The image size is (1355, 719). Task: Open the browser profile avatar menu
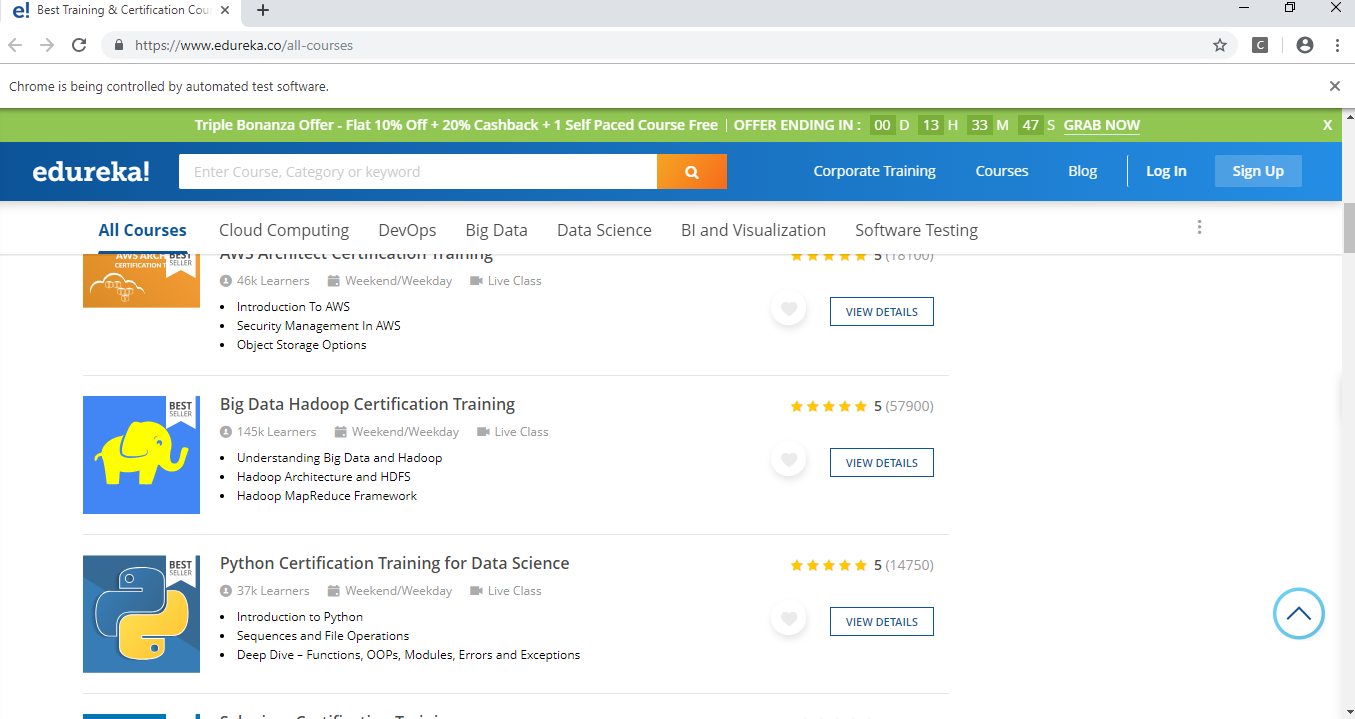pyautogui.click(x=1303, y=45)
